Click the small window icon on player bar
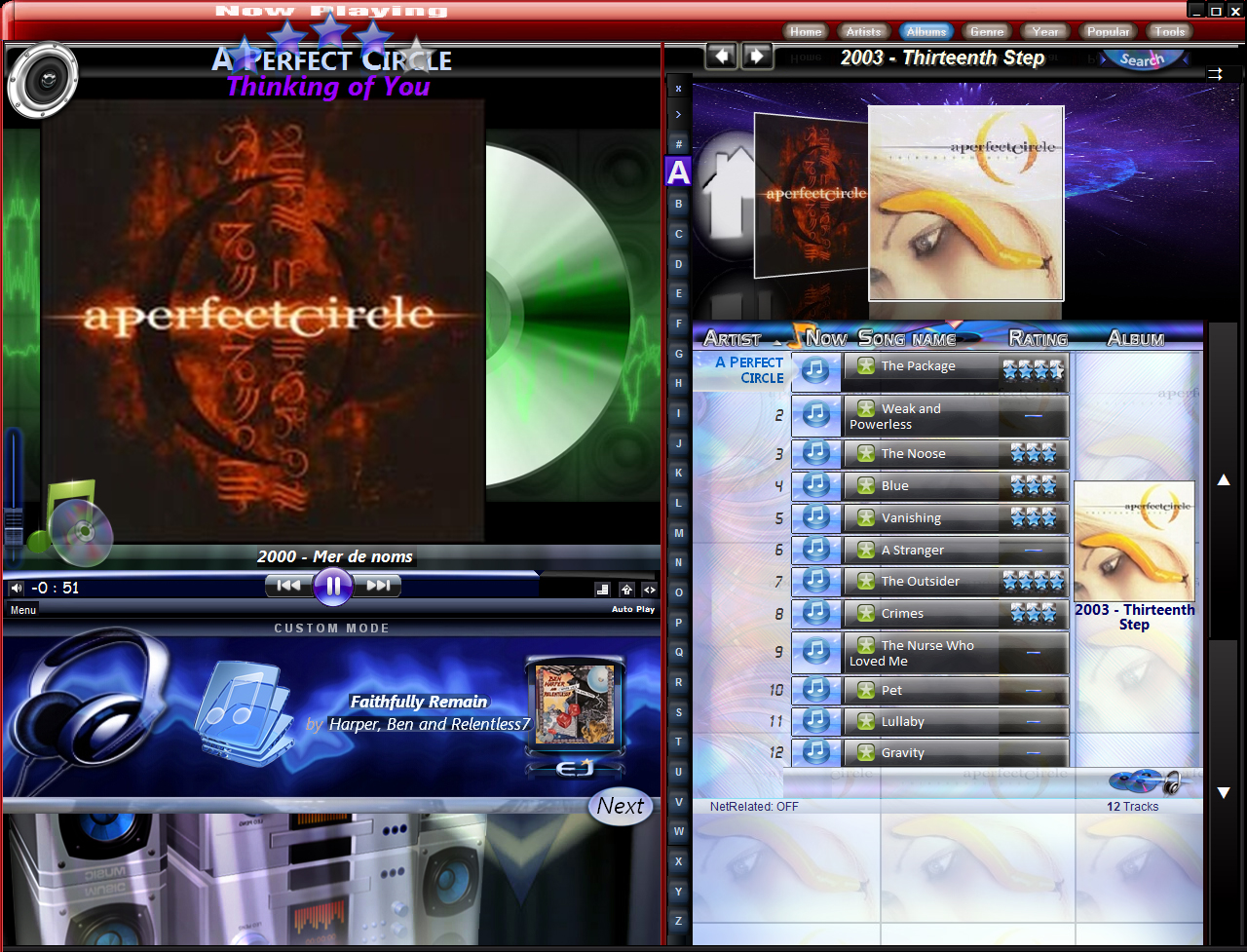The width and height of the screenshot is (1247, 952). point(603,590)
